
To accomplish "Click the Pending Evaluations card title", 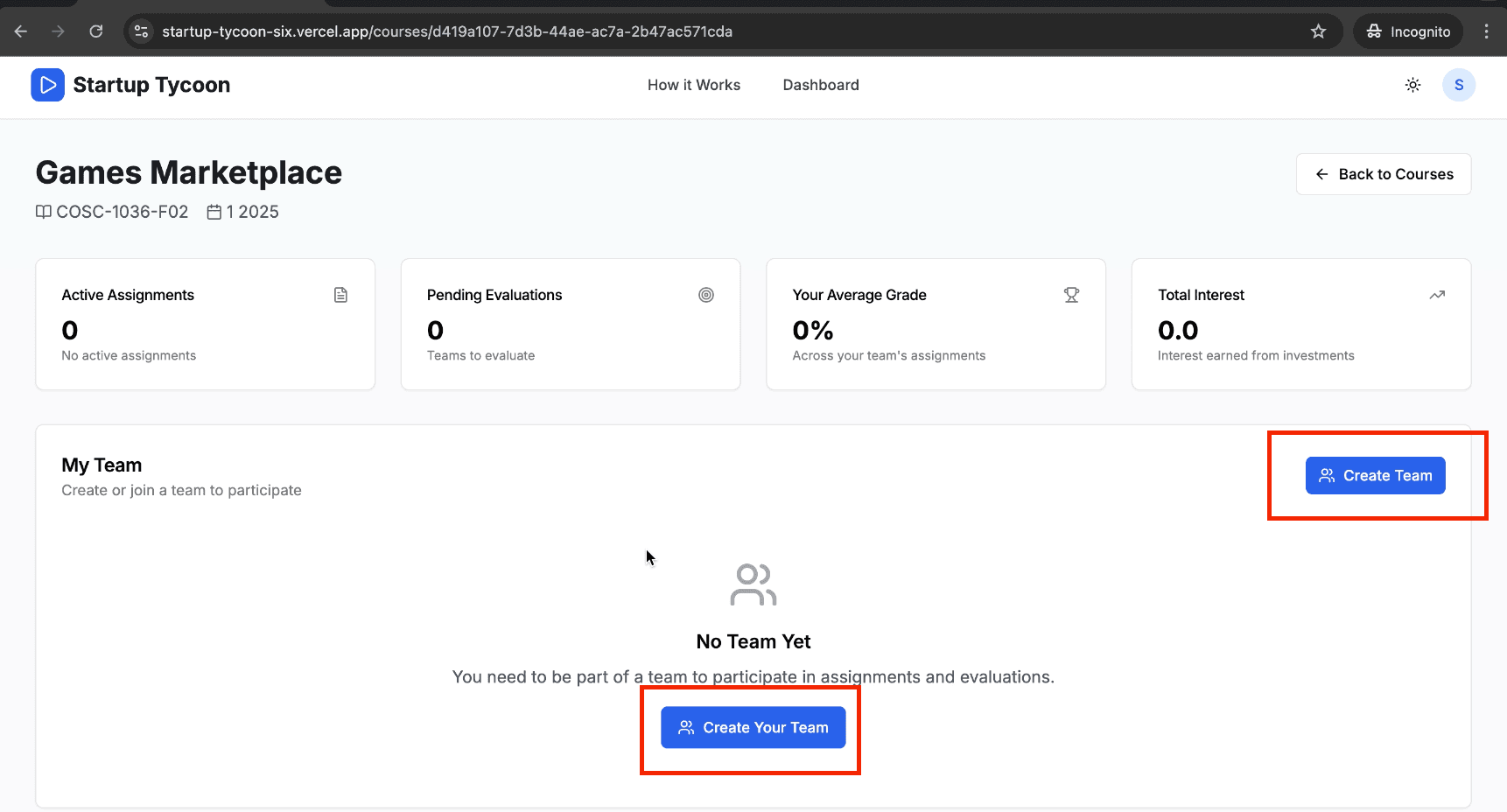I will tap(494, 295).
